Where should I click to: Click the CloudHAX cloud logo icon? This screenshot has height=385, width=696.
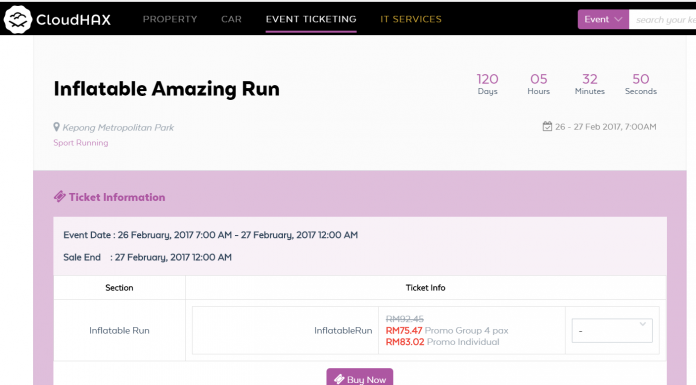point(18,20)
